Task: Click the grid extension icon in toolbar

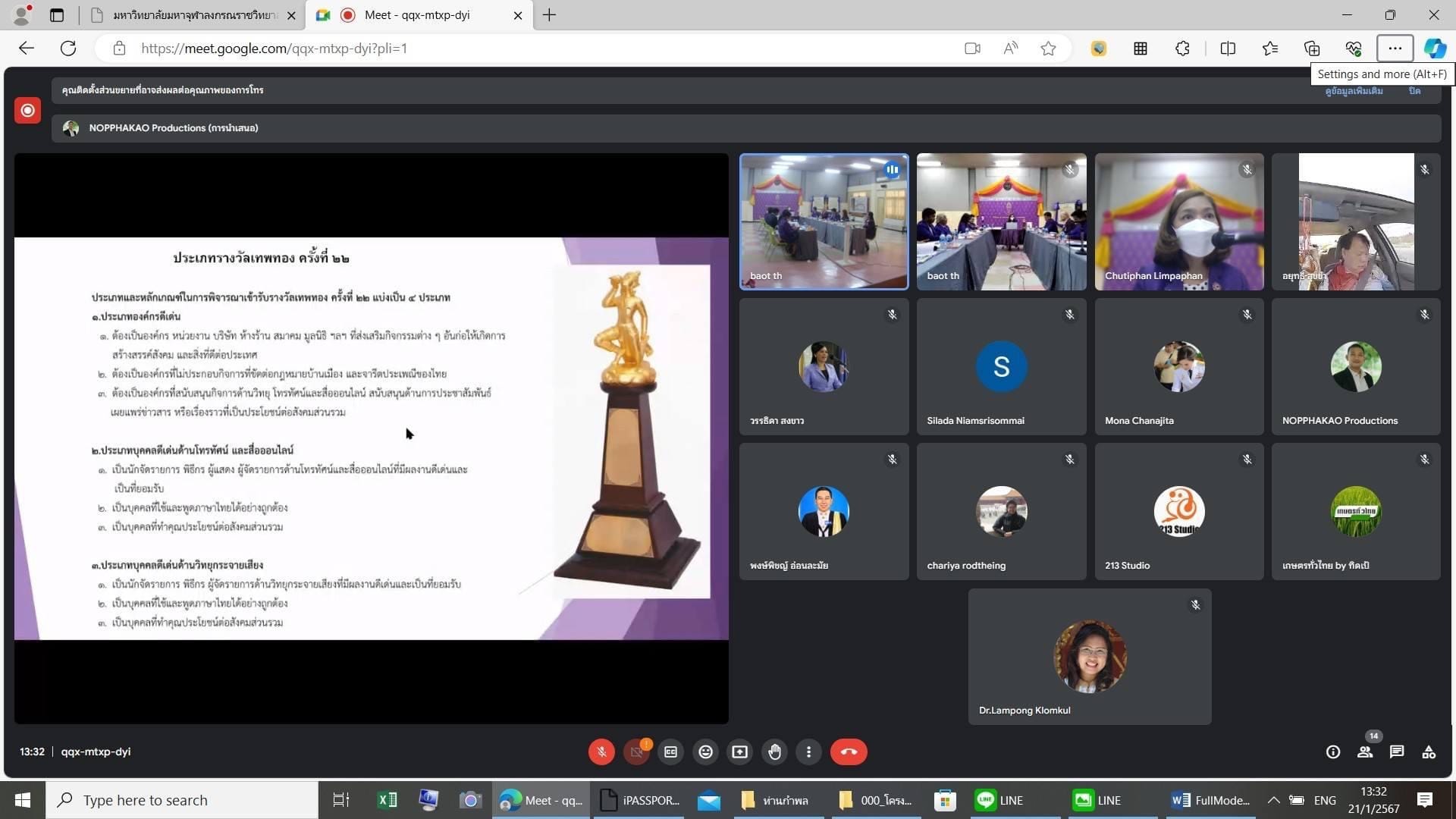Action: [1140, 49]
